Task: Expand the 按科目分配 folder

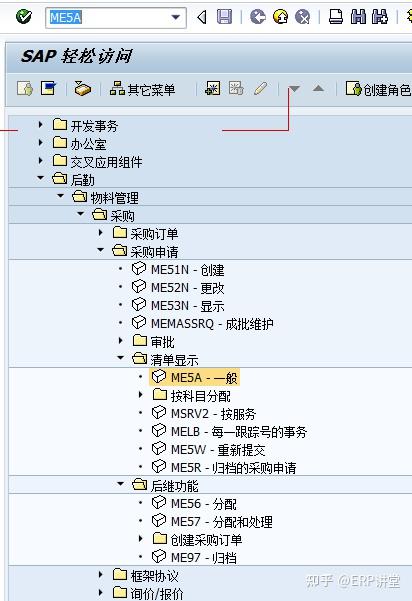Action: click(140, 394)
